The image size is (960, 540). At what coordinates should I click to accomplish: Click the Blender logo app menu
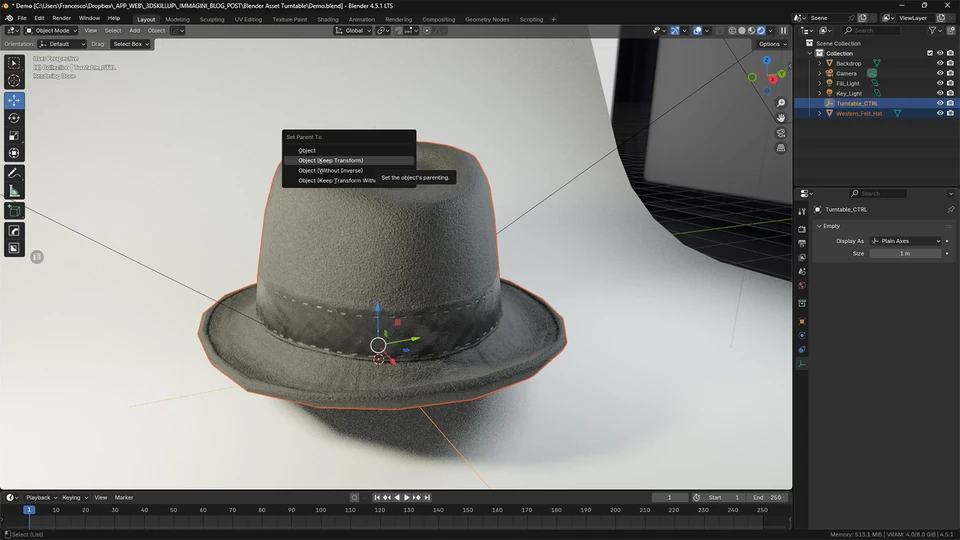click(9, 18)
